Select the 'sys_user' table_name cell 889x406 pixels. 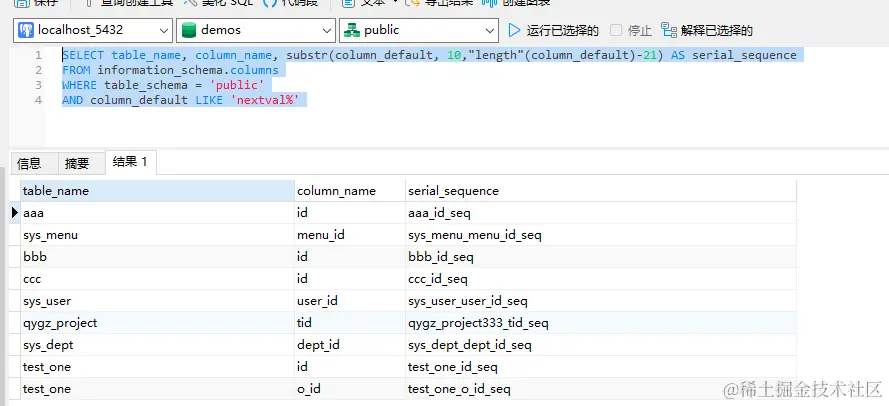[158, 301]
